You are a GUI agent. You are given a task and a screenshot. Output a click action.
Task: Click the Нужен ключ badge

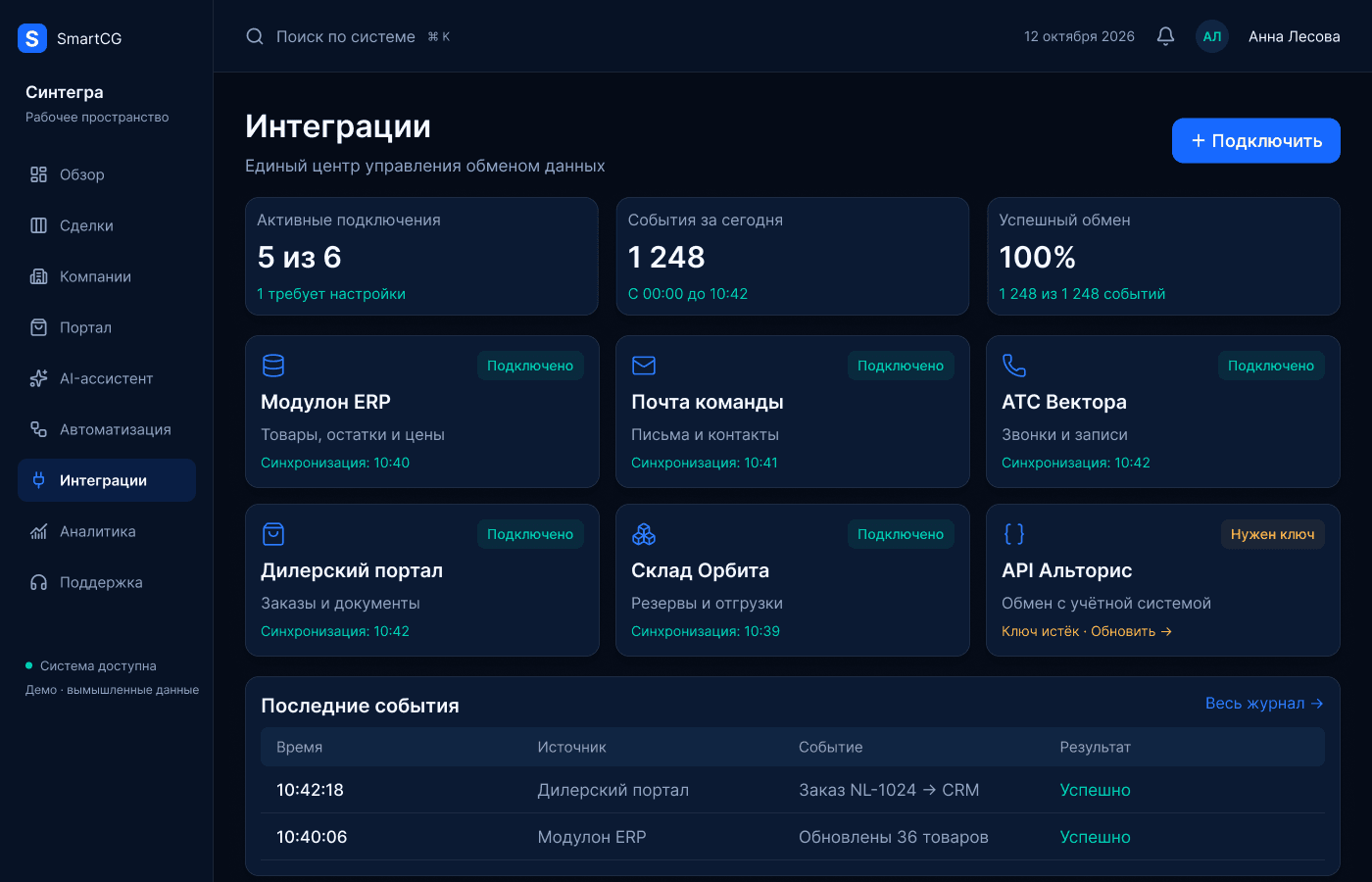[1272, 534]
